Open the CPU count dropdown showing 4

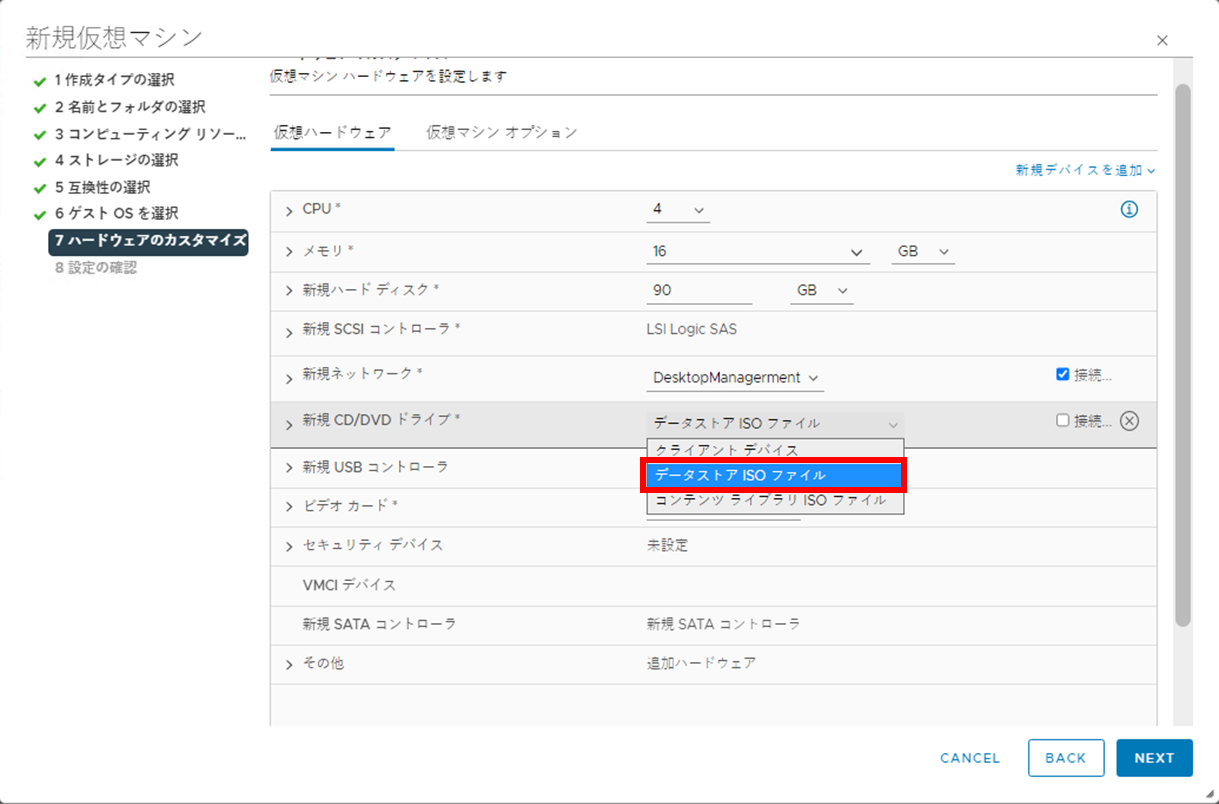(x=678, y=209)
